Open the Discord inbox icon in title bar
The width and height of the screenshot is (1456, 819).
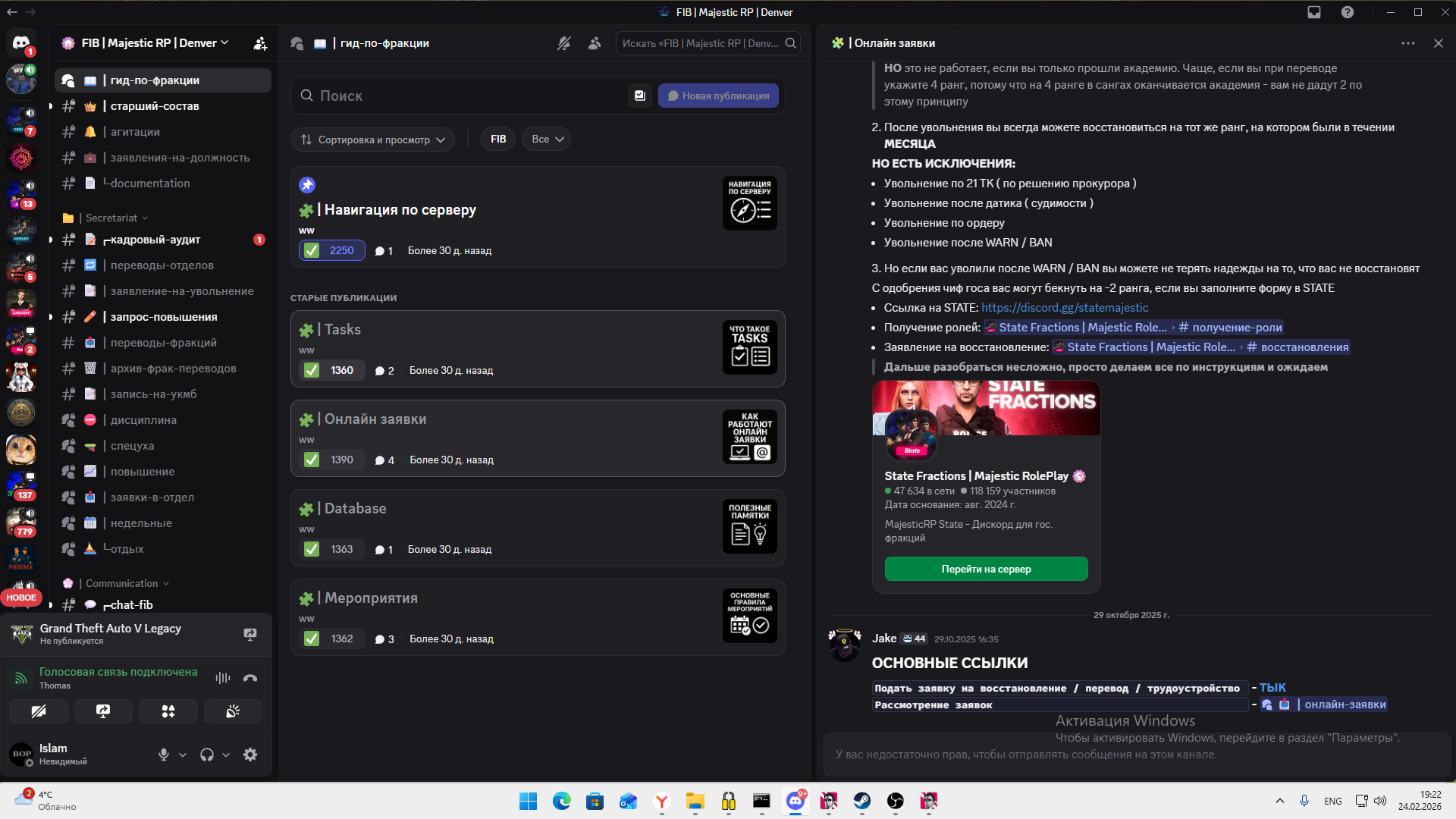pos(1314,12)
